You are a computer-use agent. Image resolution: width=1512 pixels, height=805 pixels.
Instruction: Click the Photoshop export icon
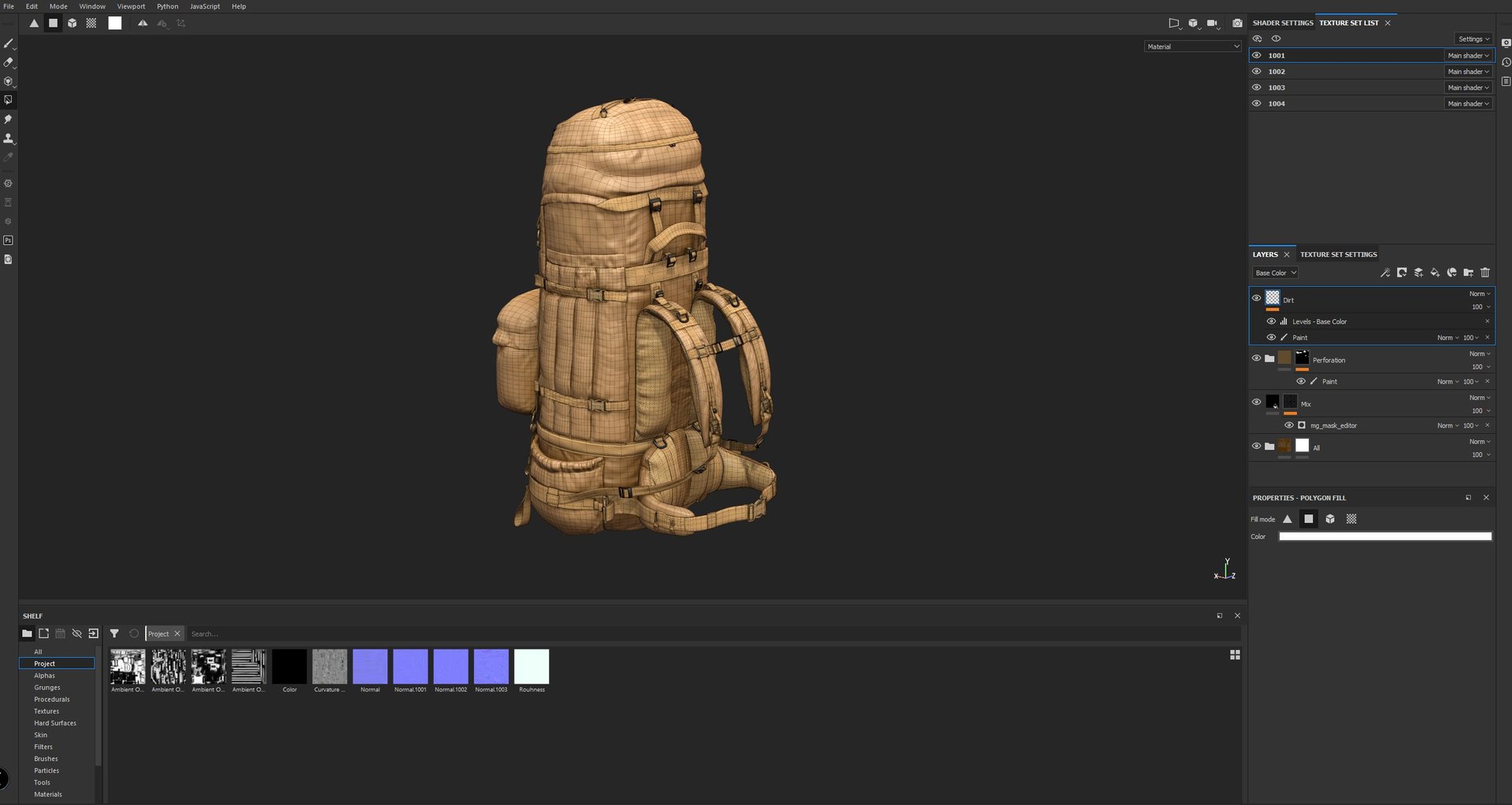(x=9, y=240)
